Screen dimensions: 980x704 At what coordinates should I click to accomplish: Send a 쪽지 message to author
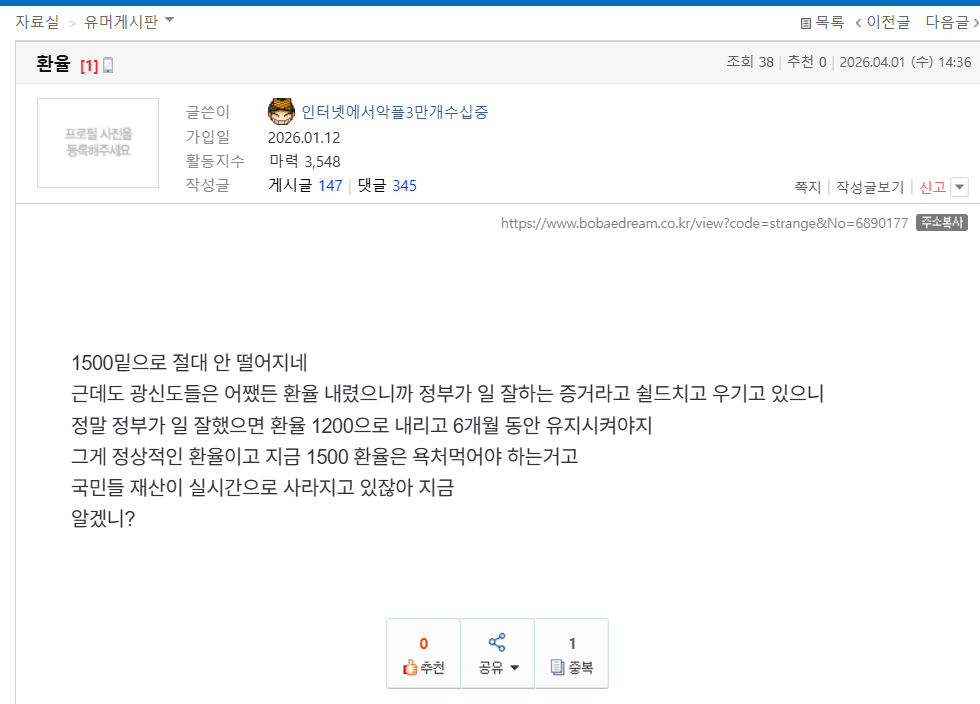coord(808,187)
